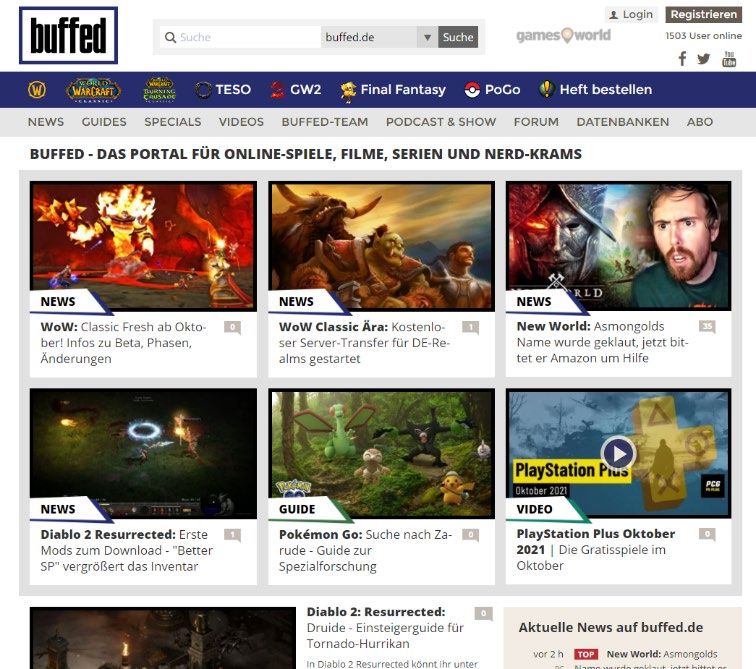This screenshot has height=669, width=756.
Task: Open the ABO menu
Action: pos(700,122)
